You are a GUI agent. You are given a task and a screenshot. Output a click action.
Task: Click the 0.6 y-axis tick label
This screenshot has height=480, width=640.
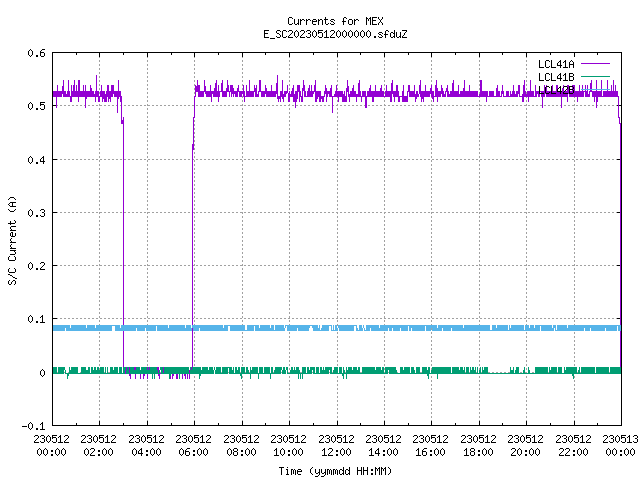(36, 53)
